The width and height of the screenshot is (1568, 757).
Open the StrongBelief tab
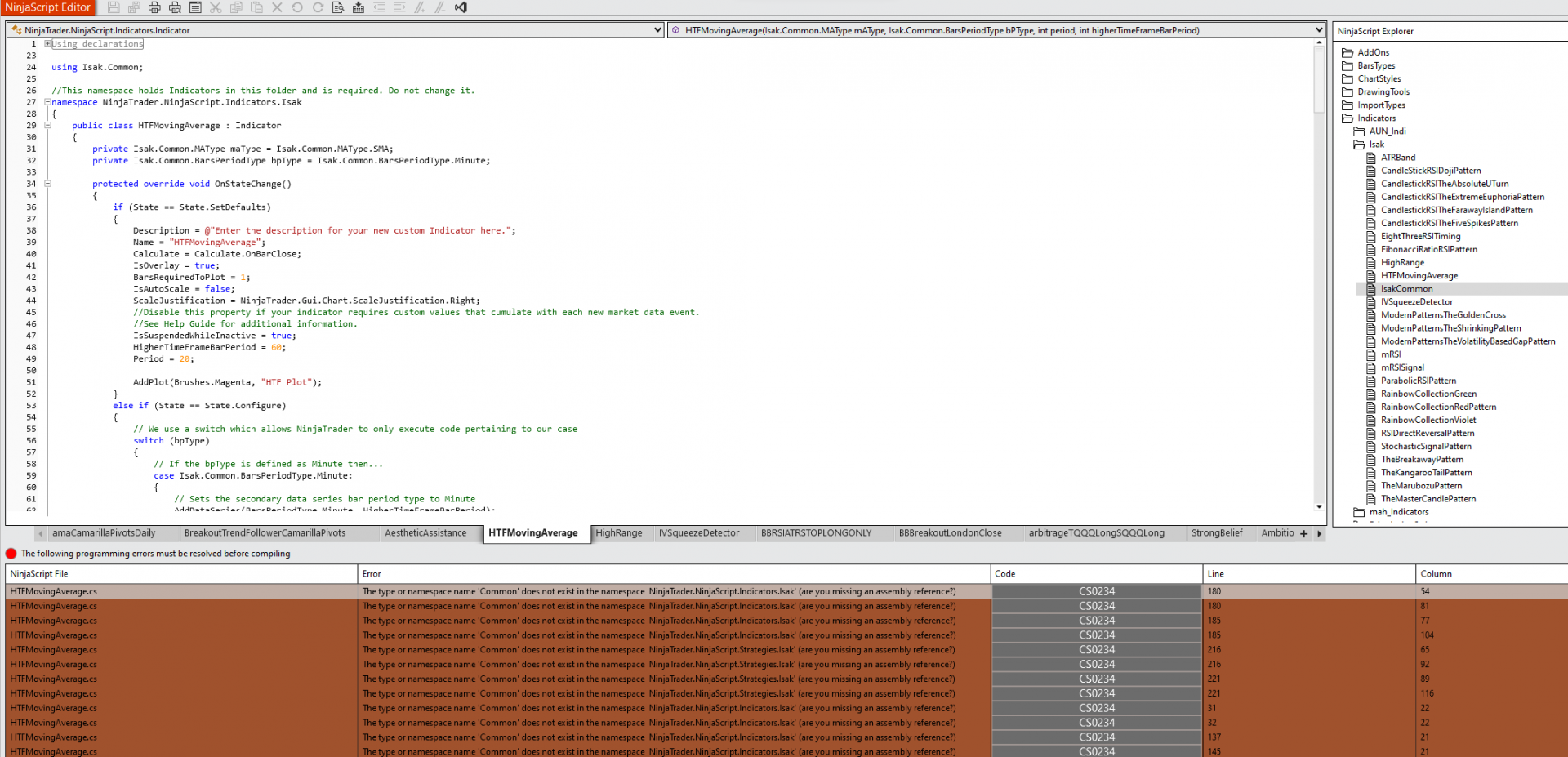coord(1217,533)
